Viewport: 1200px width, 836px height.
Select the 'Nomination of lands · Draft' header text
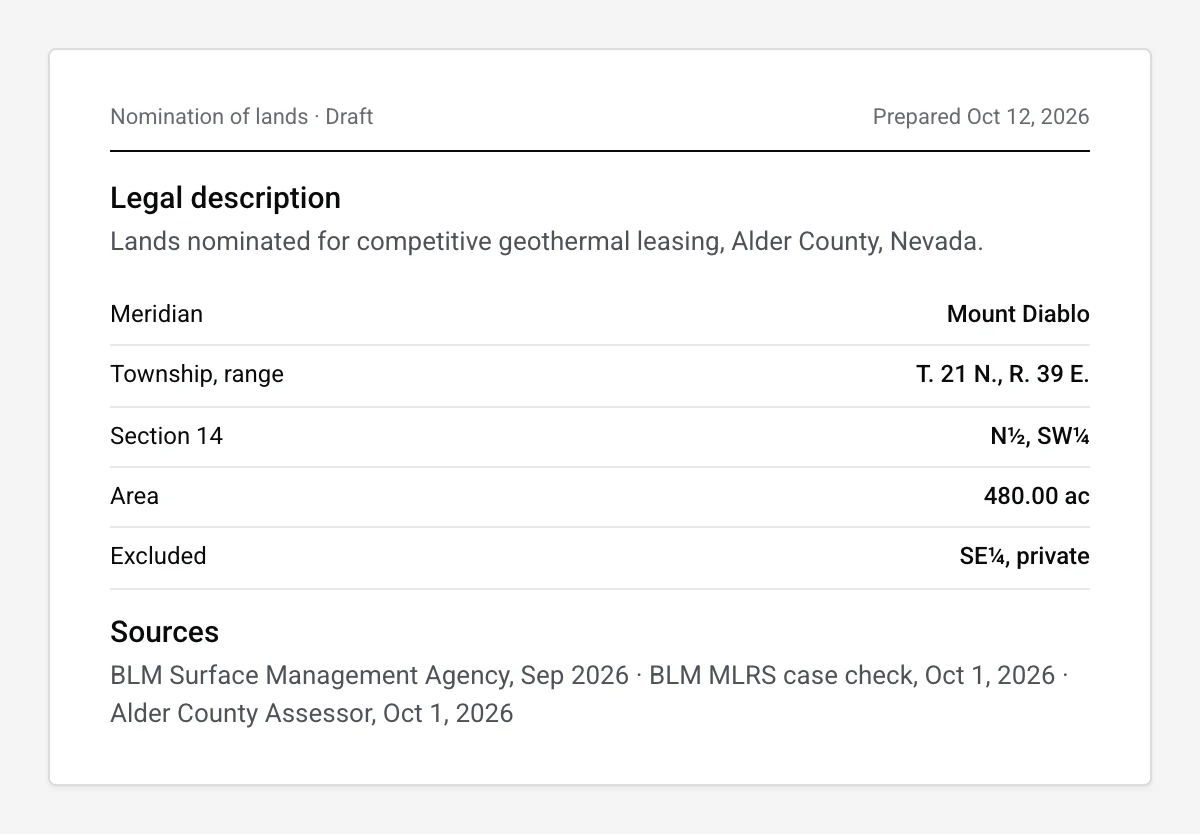click(x=241, y=117)
